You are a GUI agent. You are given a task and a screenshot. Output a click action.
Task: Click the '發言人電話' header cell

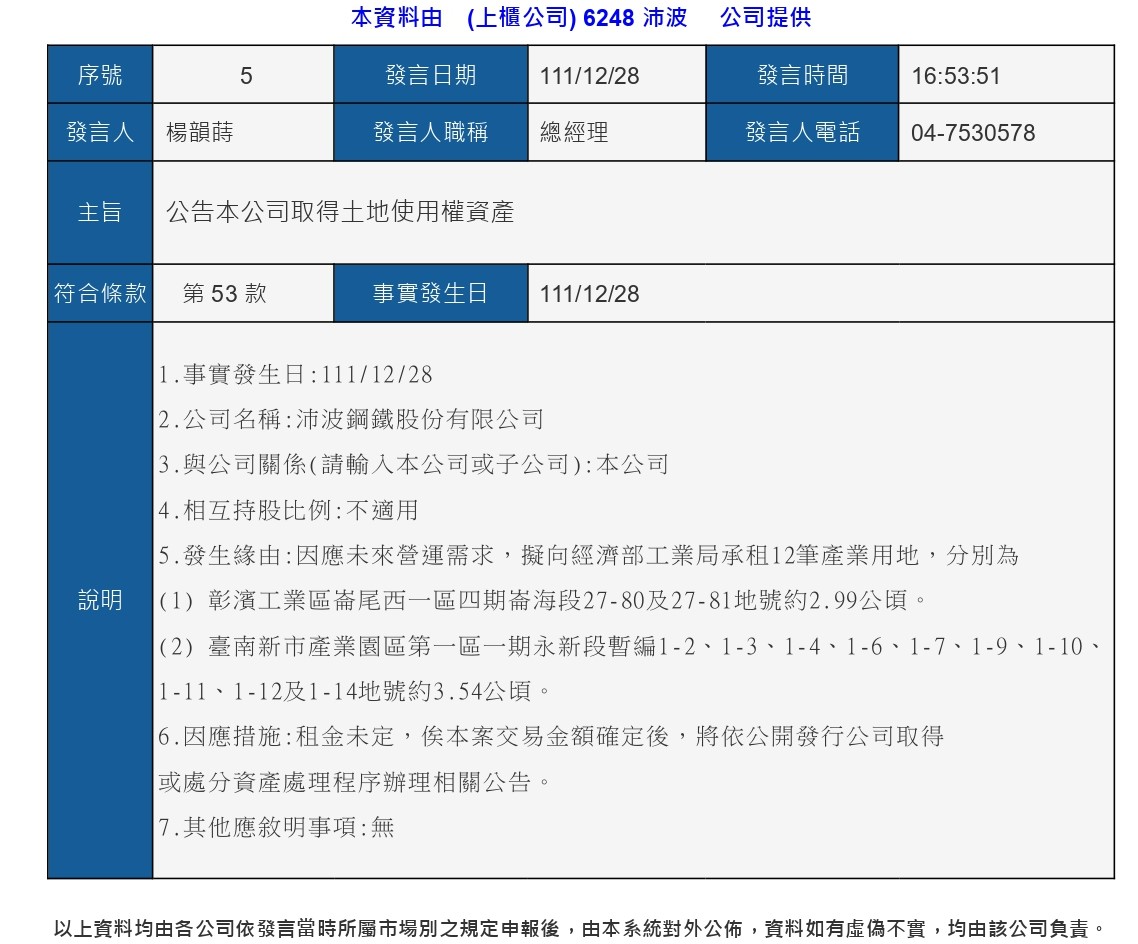[x=802, y=132]
